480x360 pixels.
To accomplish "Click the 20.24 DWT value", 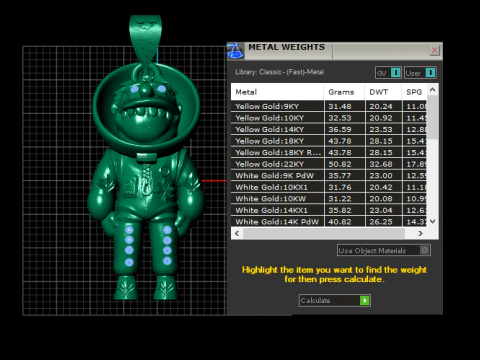I will point(381,106).
